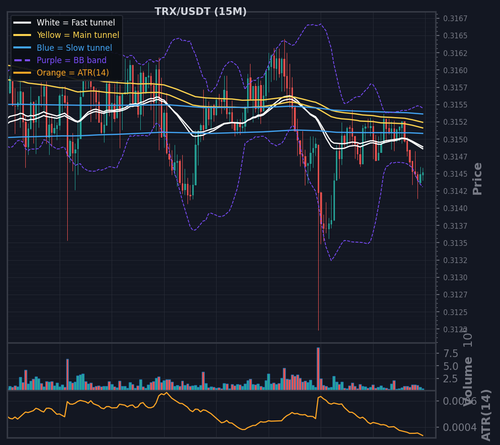
Task: Select the 'Orange = ATR(14)' legend text
Action: pos(73,73)
